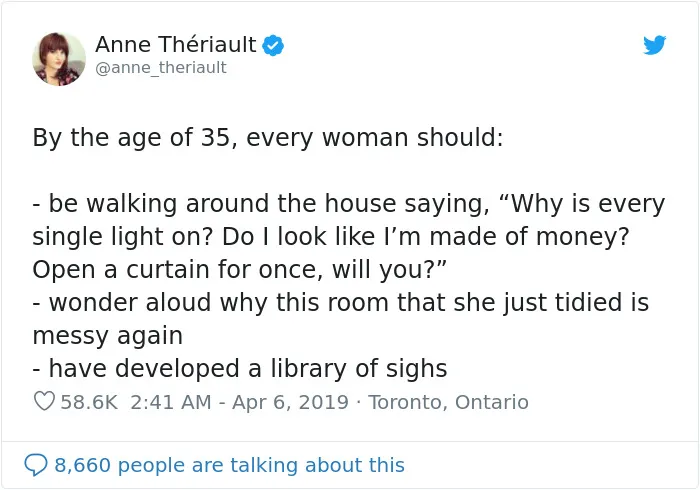Click the 'have developed a library of sighs' line

[x=240, y=369]
